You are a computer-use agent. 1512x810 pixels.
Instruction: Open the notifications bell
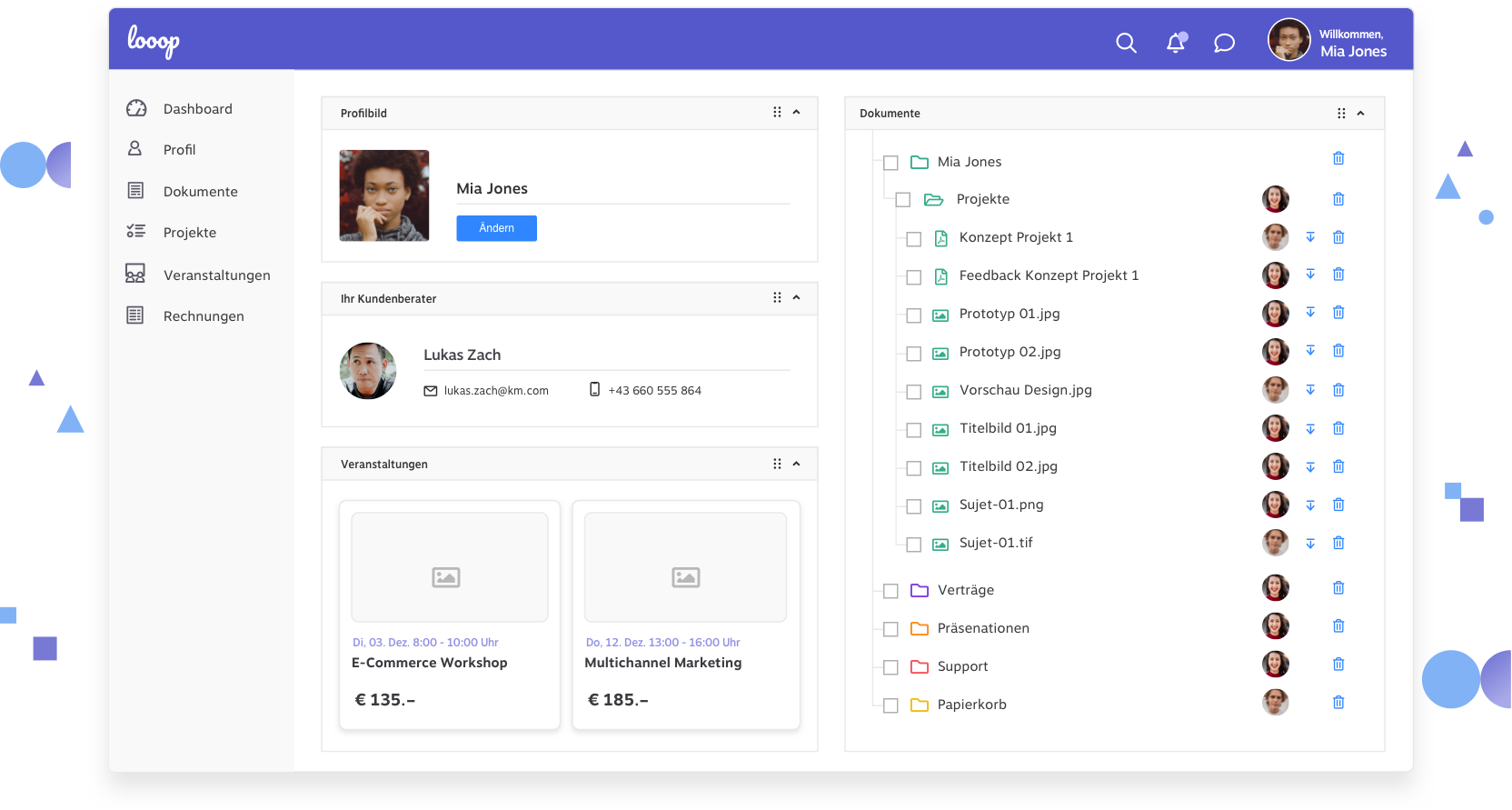[1176, 43]
